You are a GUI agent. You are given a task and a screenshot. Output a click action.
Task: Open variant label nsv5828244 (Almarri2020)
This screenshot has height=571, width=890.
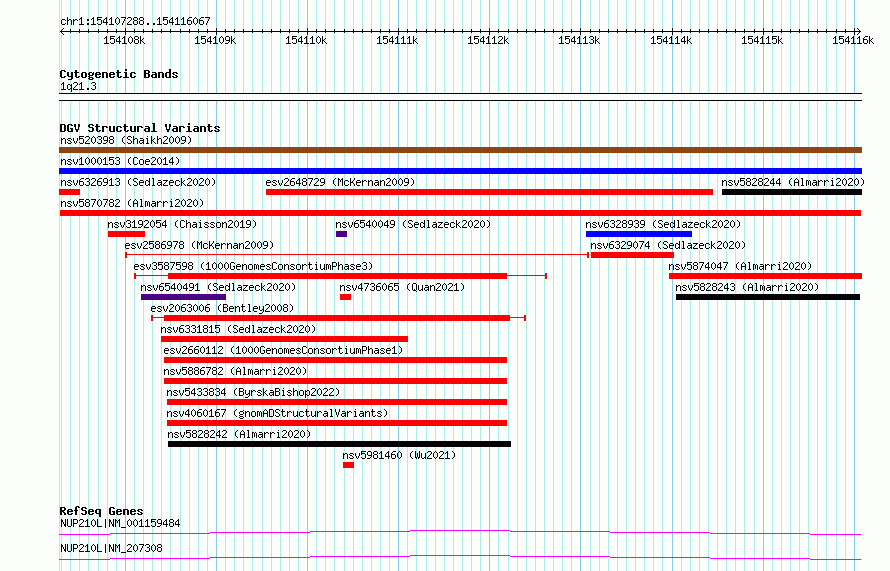(x=793, y=182)
